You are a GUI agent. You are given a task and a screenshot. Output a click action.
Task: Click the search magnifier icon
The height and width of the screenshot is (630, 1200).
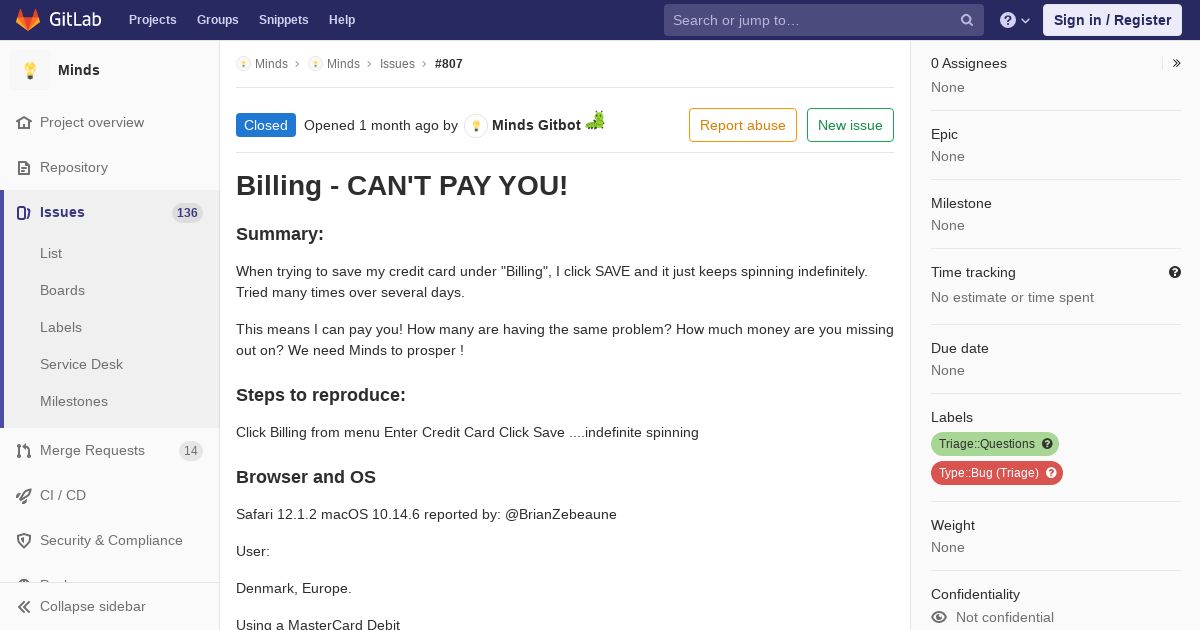tap(967, 20)
